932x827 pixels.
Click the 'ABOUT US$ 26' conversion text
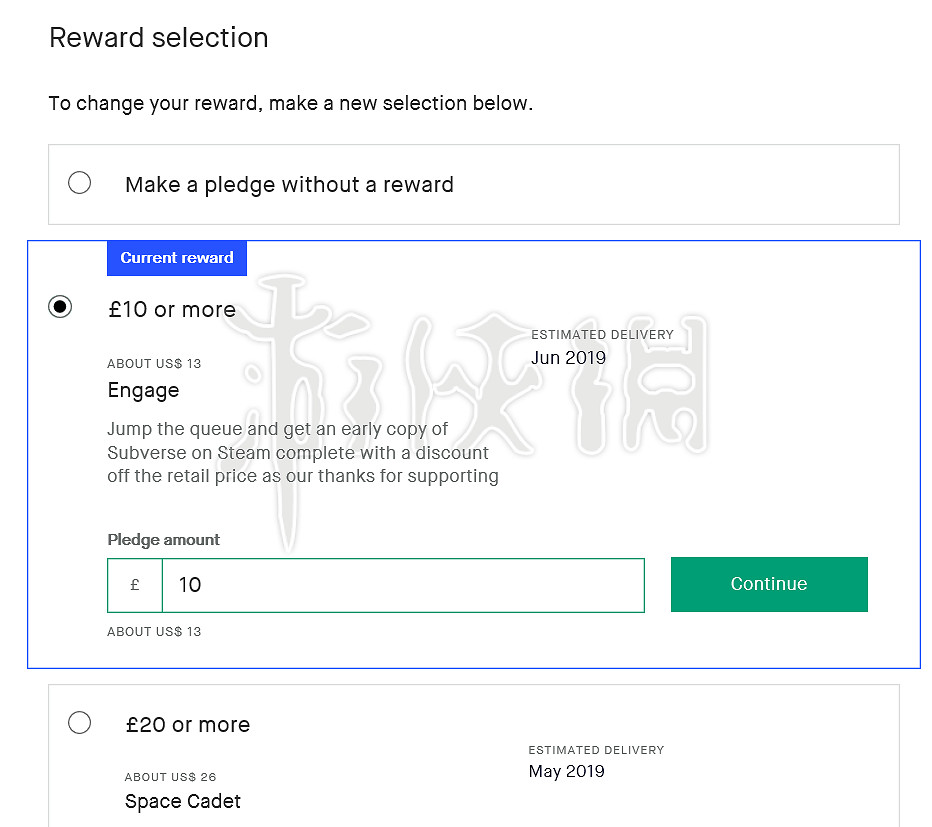coord(170,777)
